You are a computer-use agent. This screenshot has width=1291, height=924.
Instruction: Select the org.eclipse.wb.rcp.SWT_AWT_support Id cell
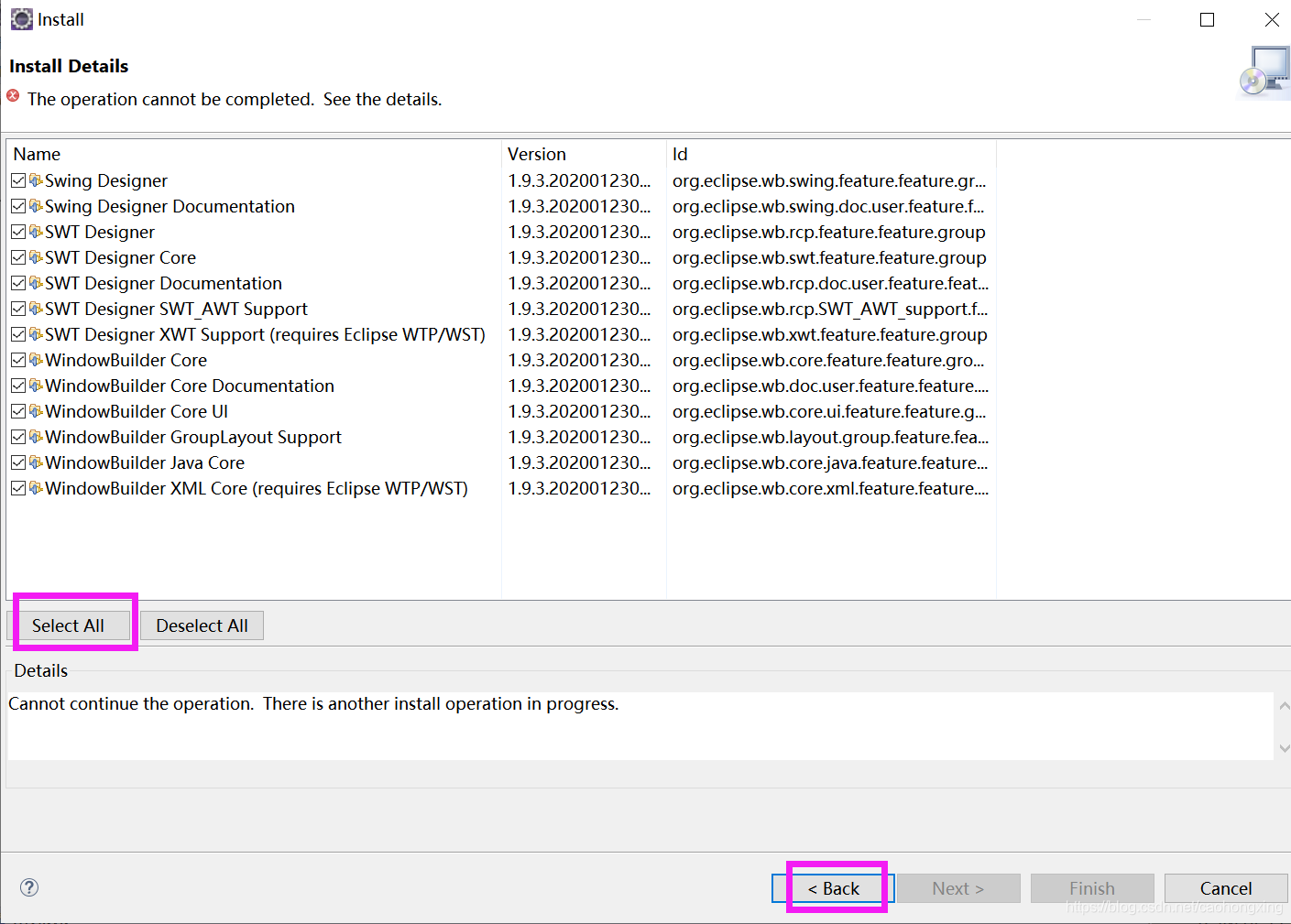coord(830,309)
